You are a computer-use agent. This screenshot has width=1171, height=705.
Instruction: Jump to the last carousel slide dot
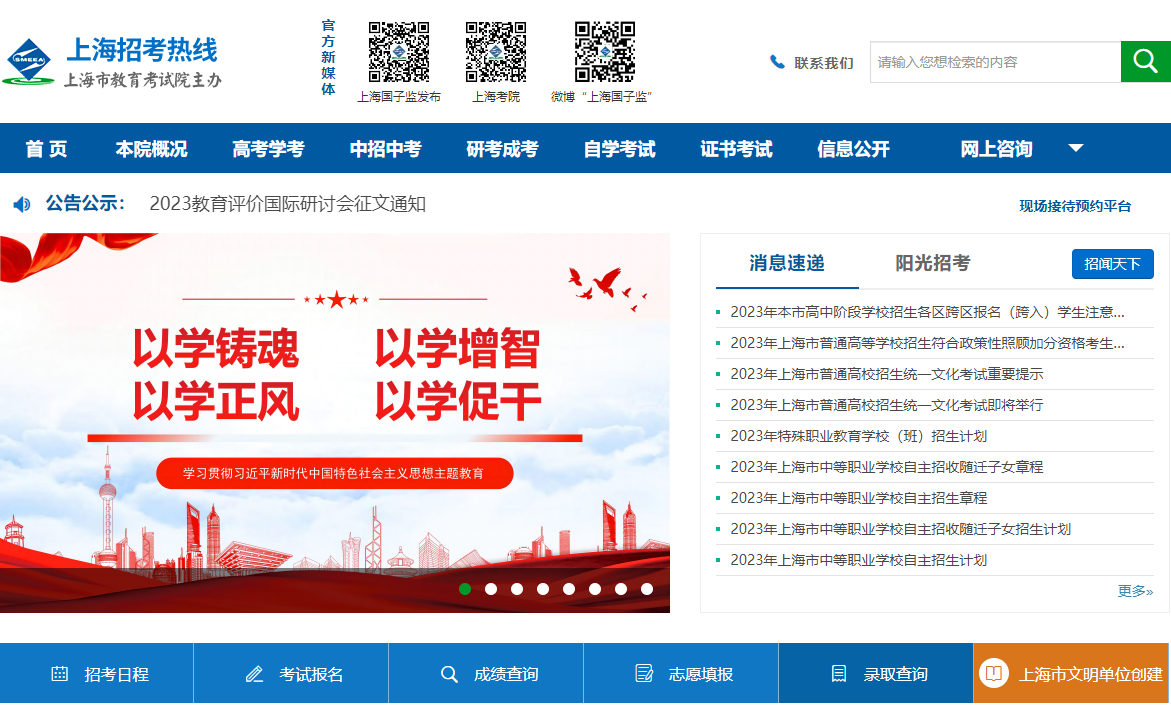coord(647,589)
